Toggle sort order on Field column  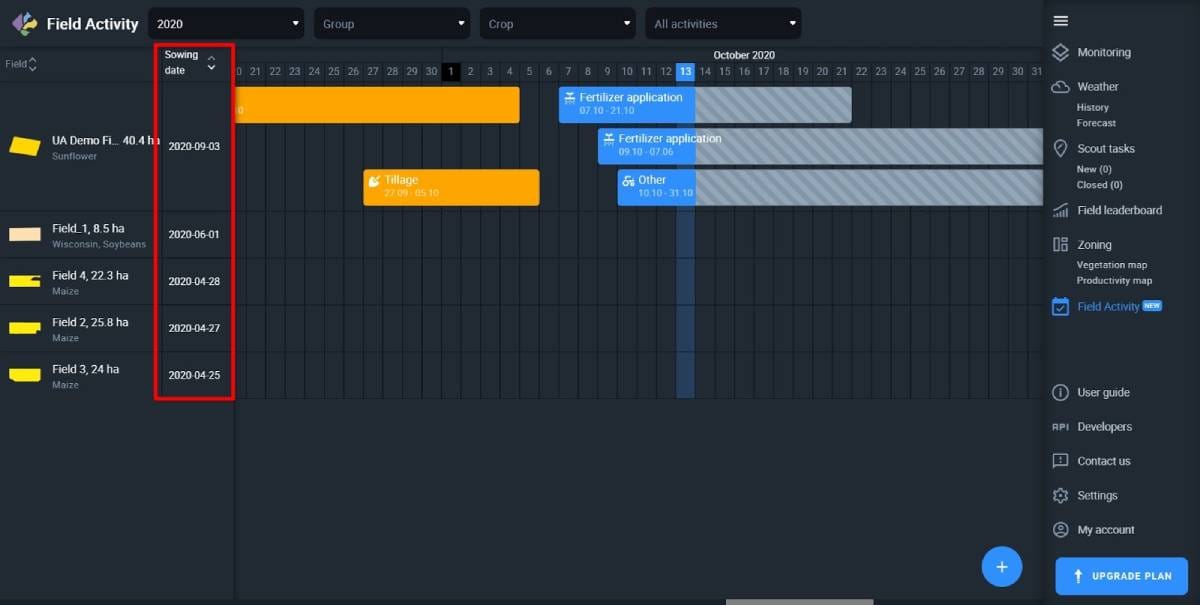[32, 64]
